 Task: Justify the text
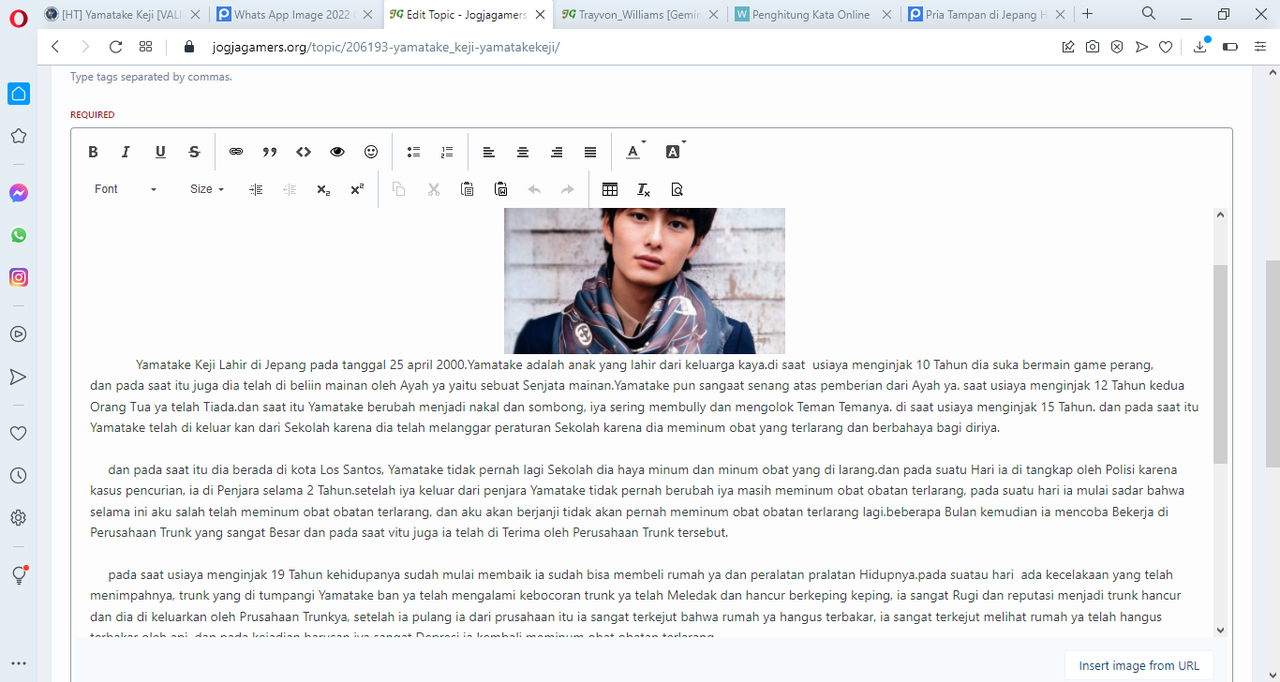pyautogui.click(x=590, y=152)
